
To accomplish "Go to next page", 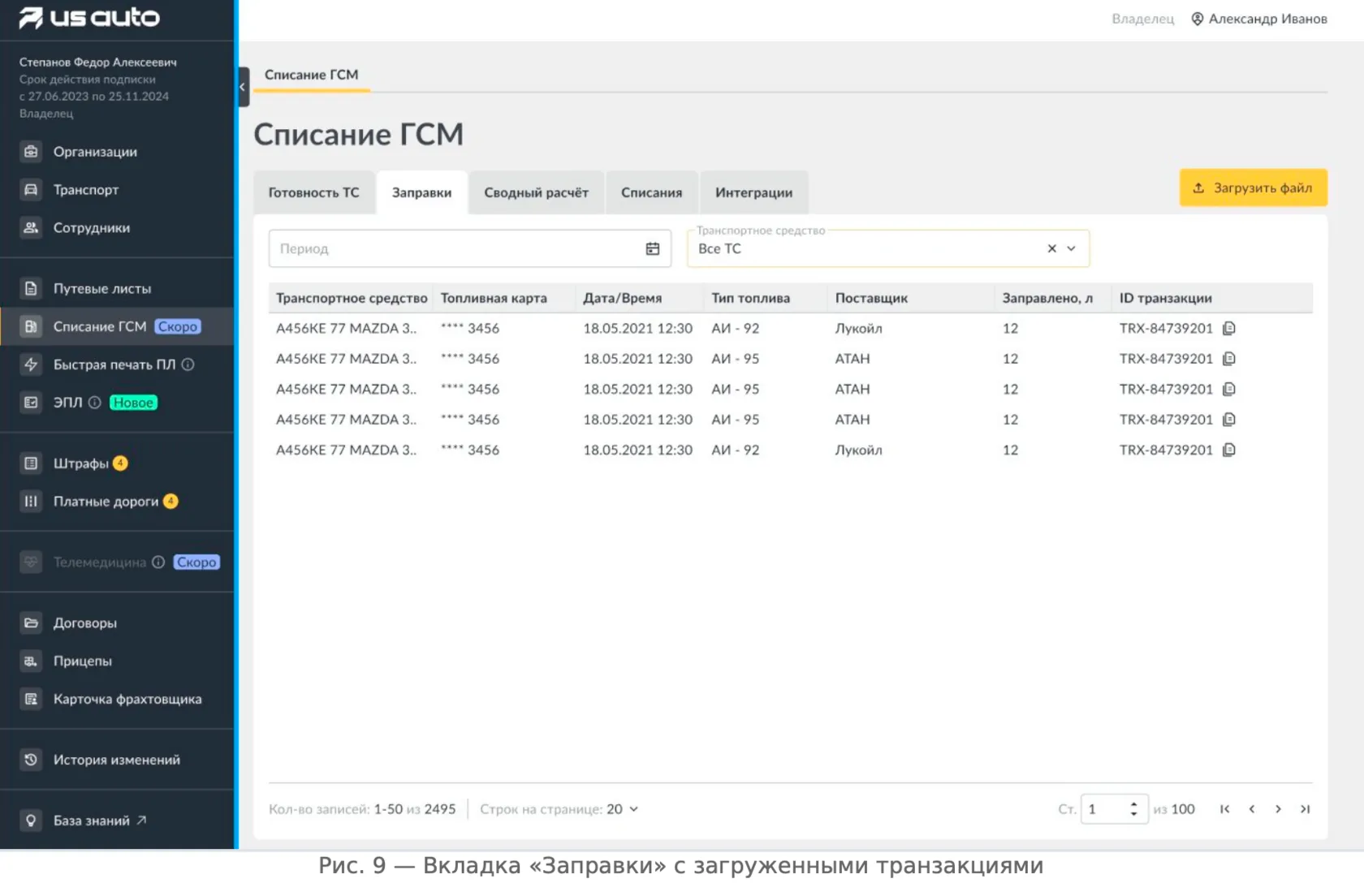I will (1278, 809).
